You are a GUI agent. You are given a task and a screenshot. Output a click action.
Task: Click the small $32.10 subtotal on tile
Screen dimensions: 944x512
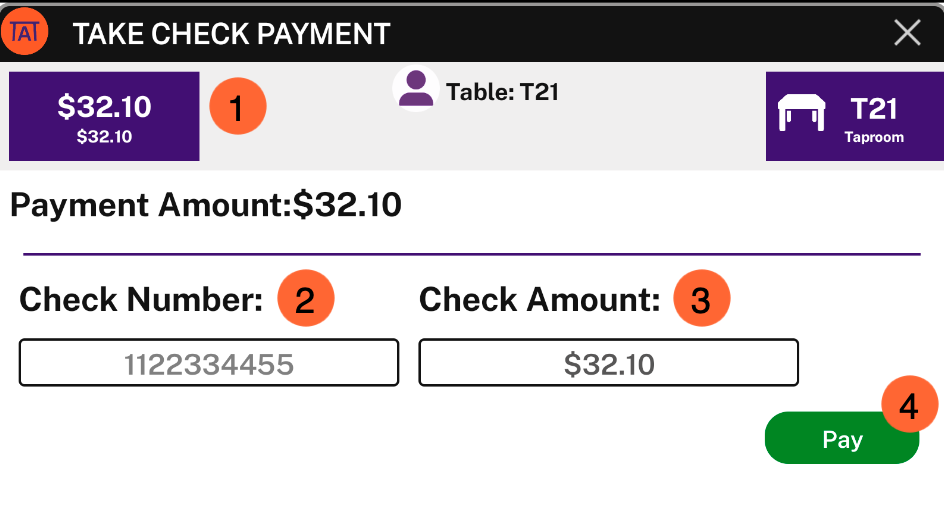[104, 137]
